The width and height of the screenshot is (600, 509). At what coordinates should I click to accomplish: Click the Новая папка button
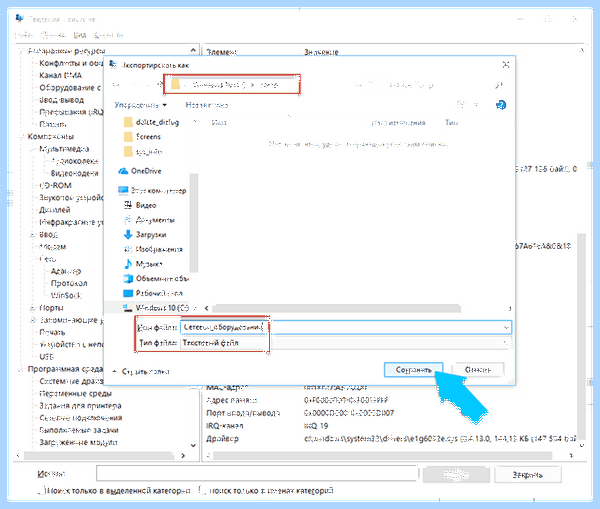pyautogui.click(x=207, y=105)
